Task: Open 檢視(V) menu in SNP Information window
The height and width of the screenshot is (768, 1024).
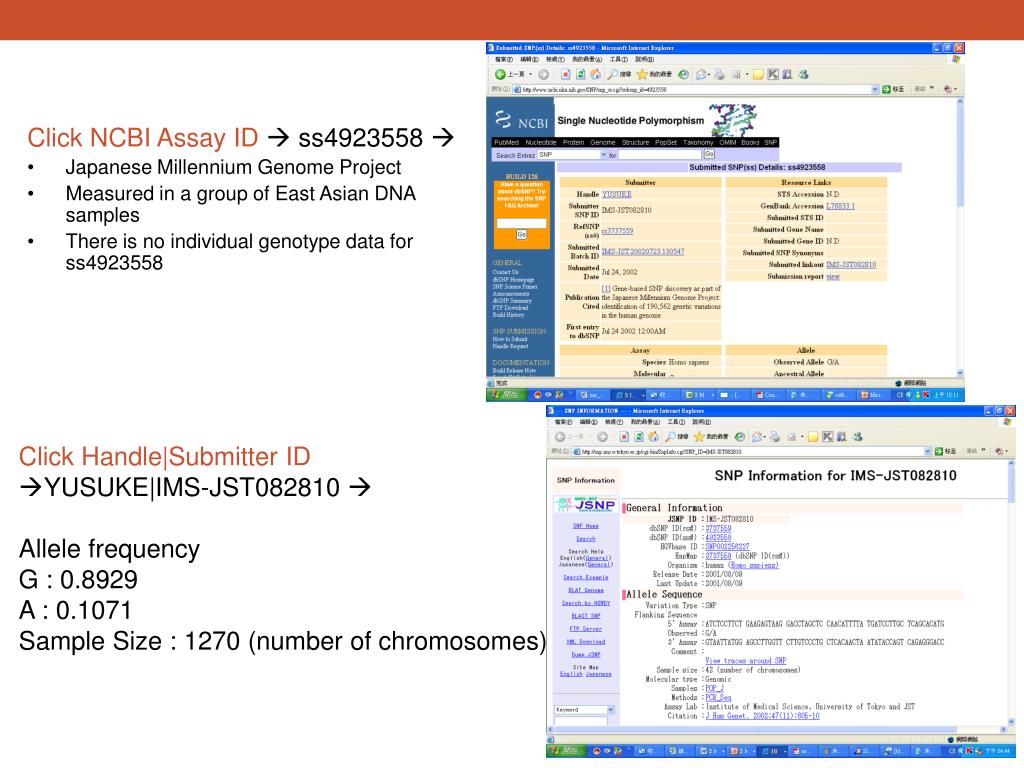Action: pos(614,422)
